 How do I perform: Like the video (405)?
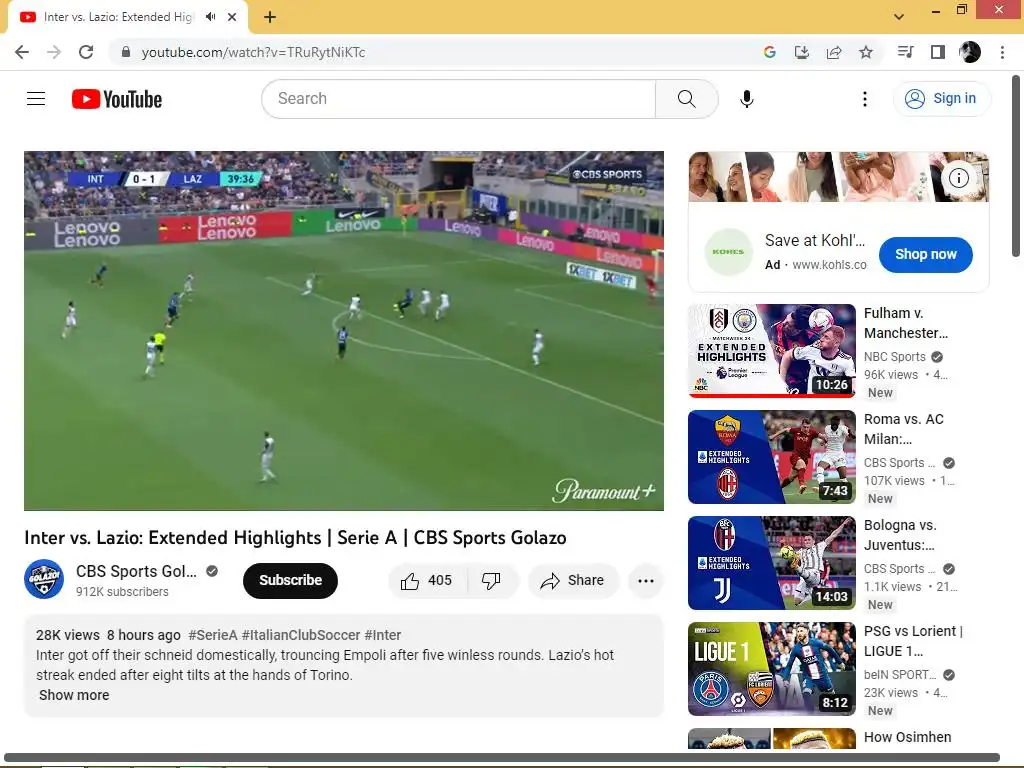coord(427,580)
